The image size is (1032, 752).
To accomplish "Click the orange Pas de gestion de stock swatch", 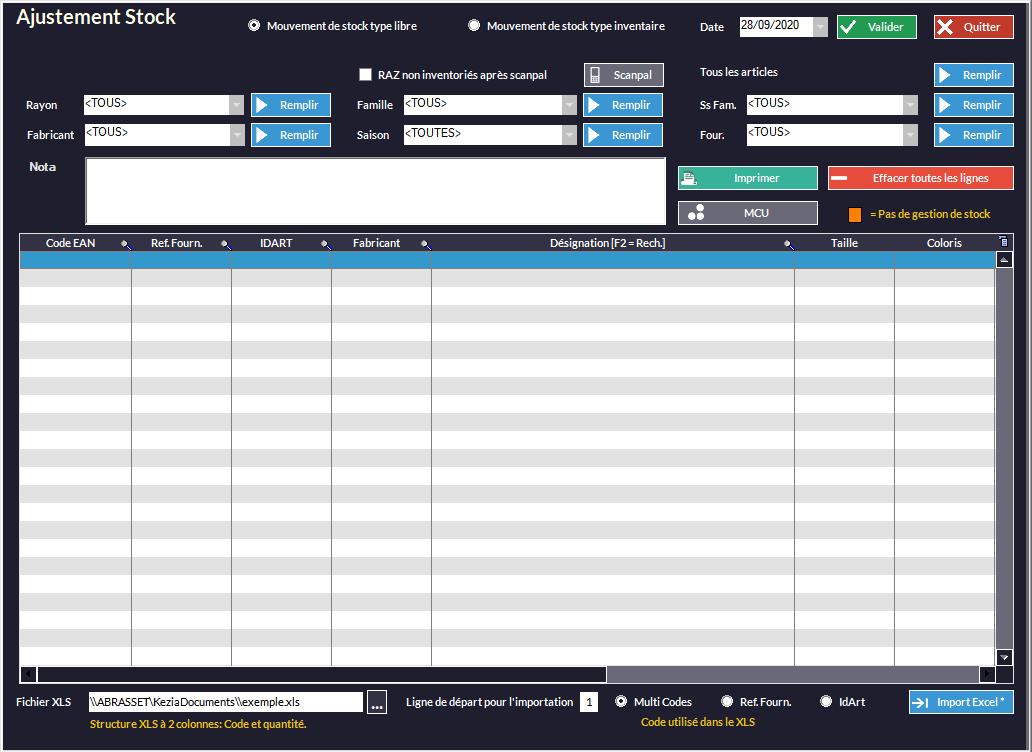I will tap(855, 214).
